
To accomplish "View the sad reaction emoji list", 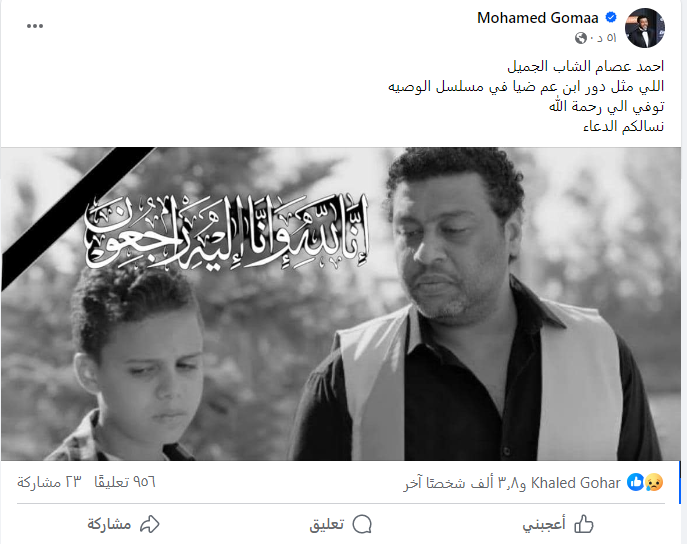I will pos(654,482).
